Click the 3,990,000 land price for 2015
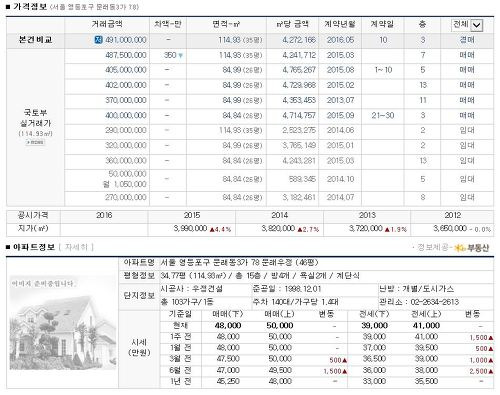 190,229
